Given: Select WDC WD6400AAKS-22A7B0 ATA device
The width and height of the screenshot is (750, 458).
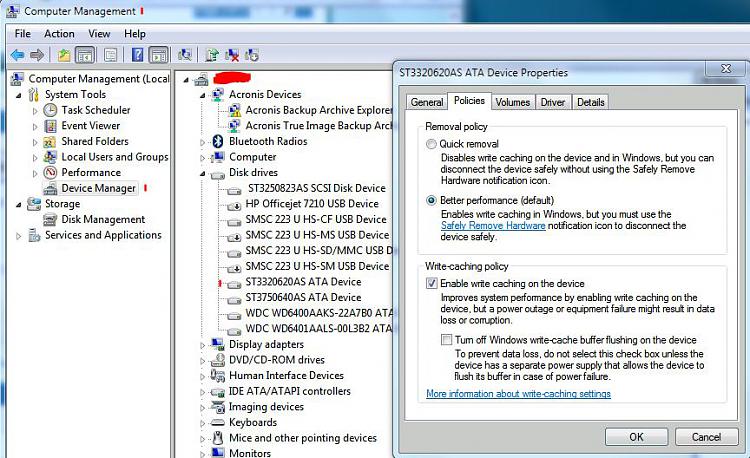Looking at the screenshot, I should (319, 314).
